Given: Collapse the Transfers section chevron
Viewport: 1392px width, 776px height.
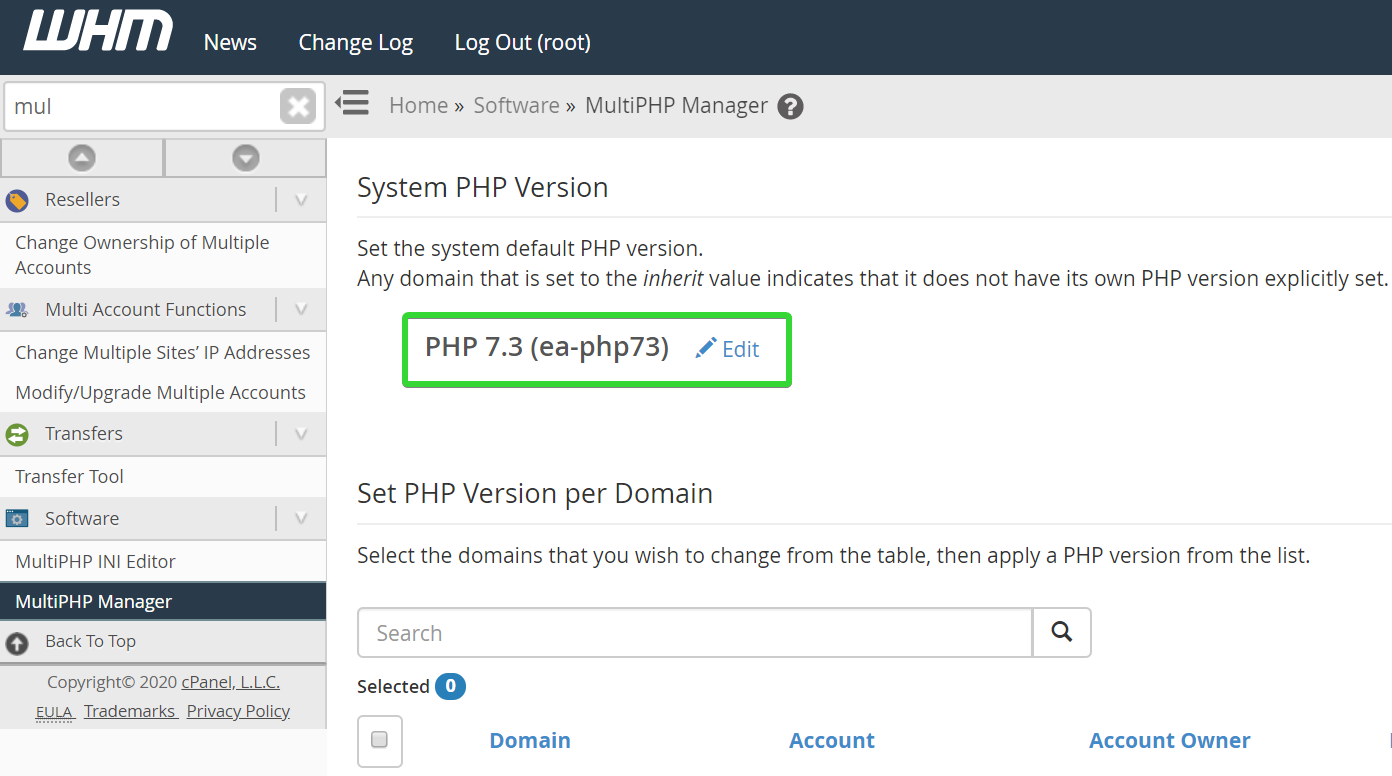Looking at the screenshot, I should click(301, 434).
